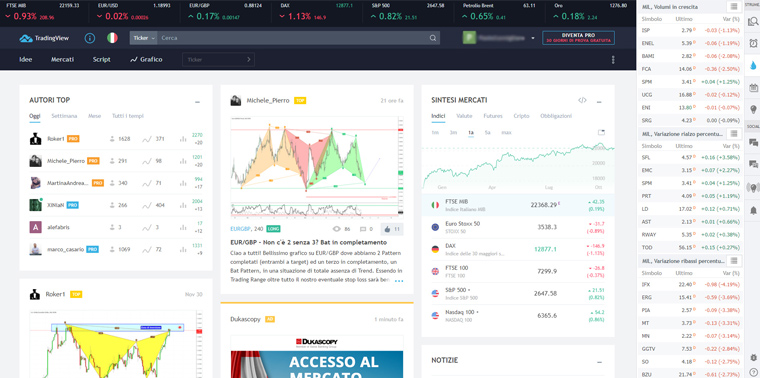Switch Autori Top to Settimana tab
The height and width of the screenshot is (378, 760).
64,116
